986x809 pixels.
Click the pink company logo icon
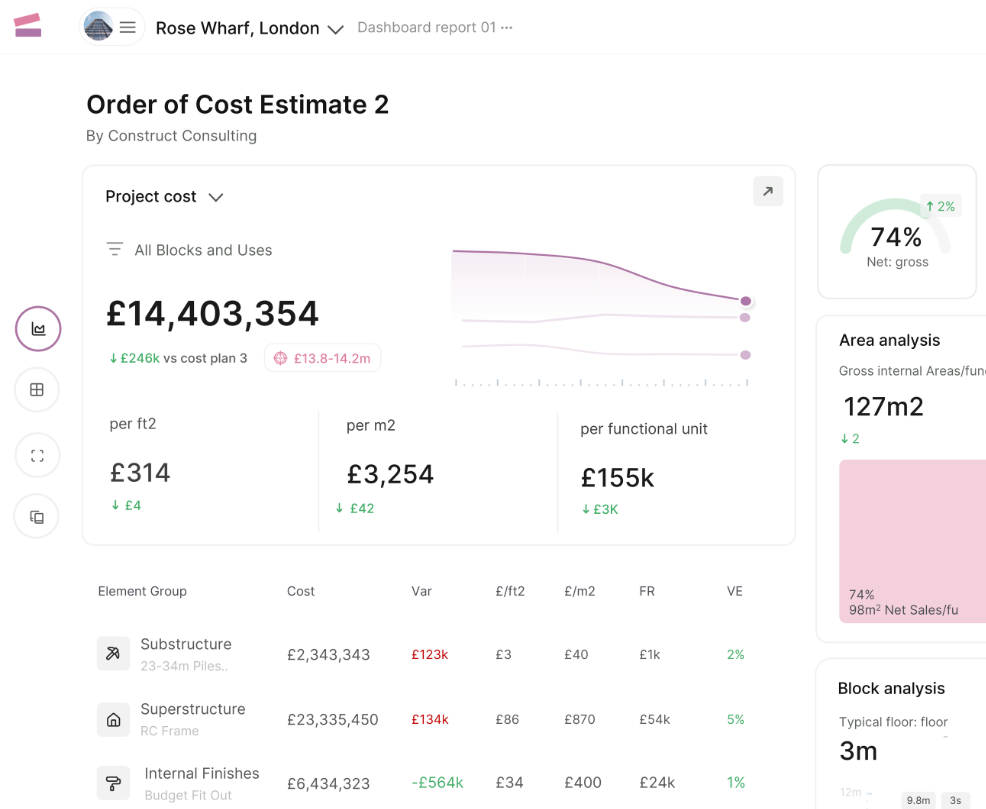tap(28, 26)
